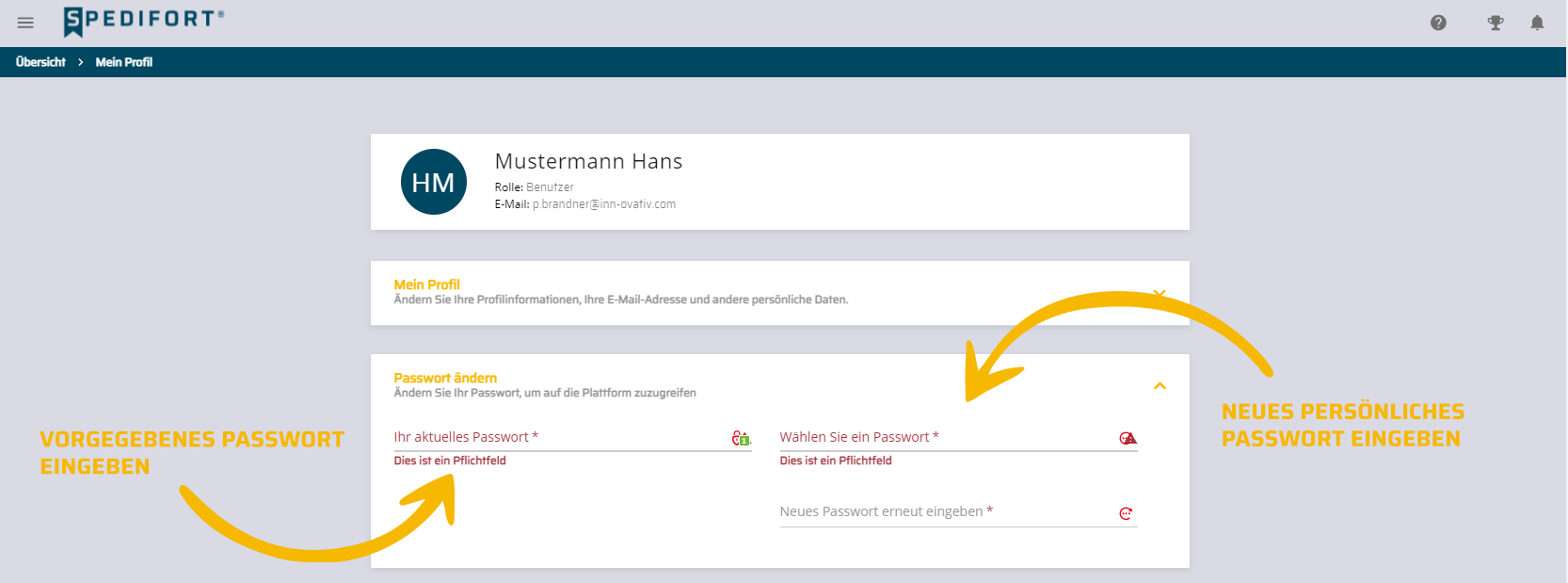
Task: Open the notifications bell
Action: pos(1537,23)
